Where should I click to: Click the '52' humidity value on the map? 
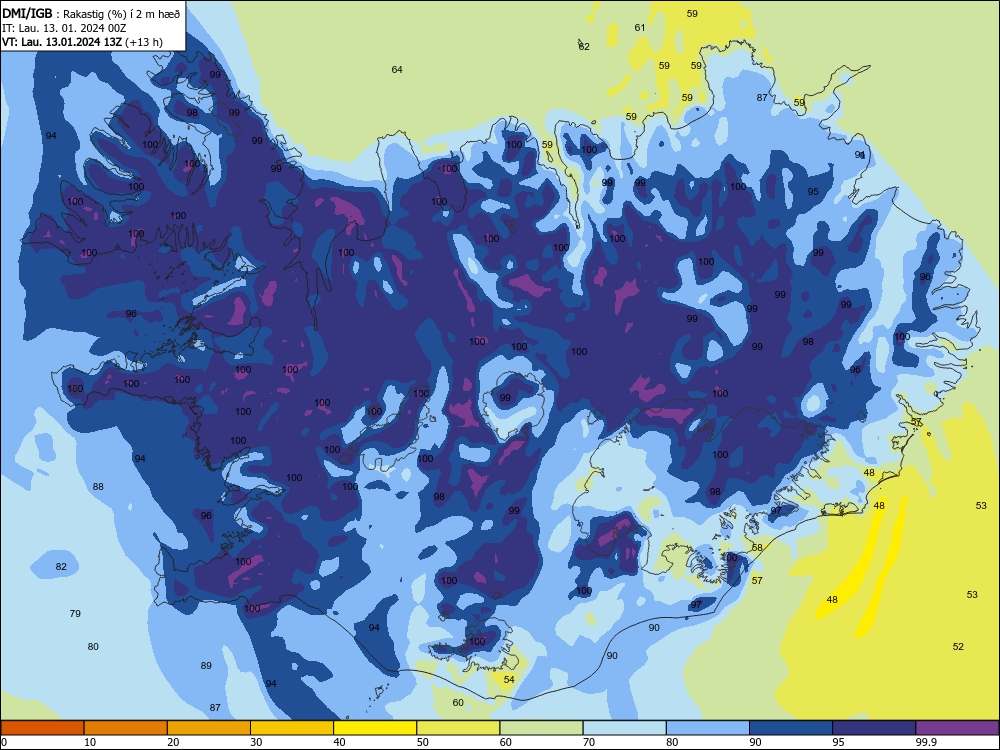(958, 647)
